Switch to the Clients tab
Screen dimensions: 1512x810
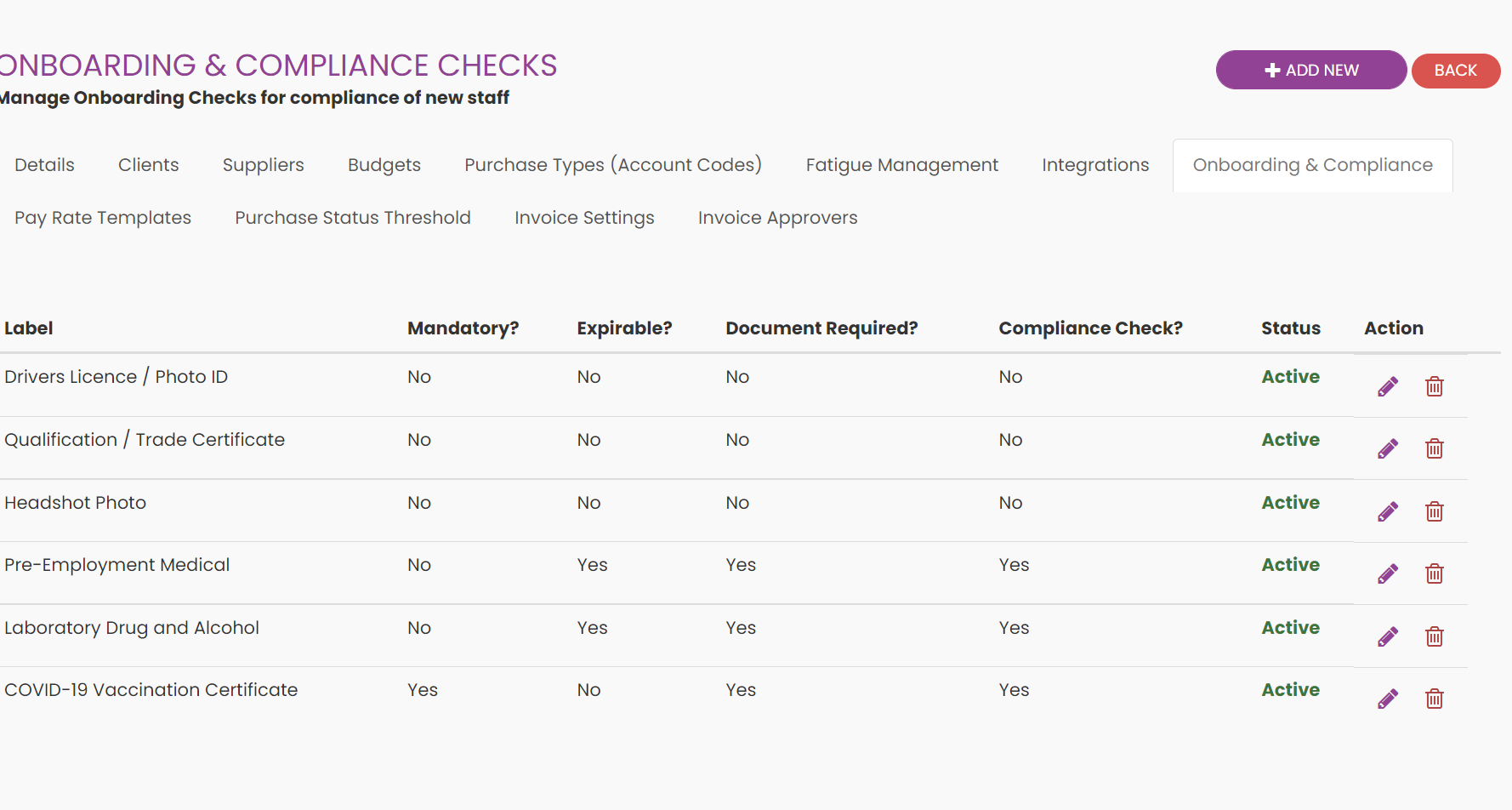click(149, 165)
